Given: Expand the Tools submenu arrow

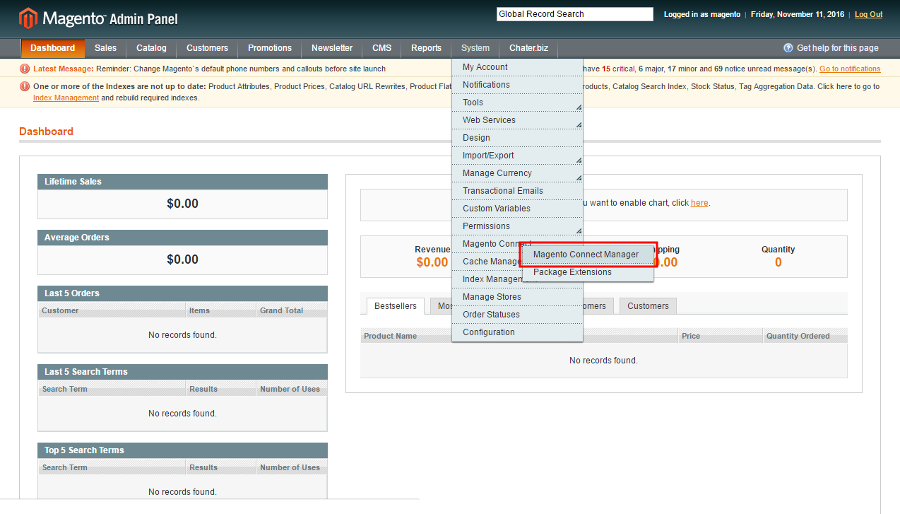Looking at the screenshot, I should pyautogui.click(x=579, y=107).
